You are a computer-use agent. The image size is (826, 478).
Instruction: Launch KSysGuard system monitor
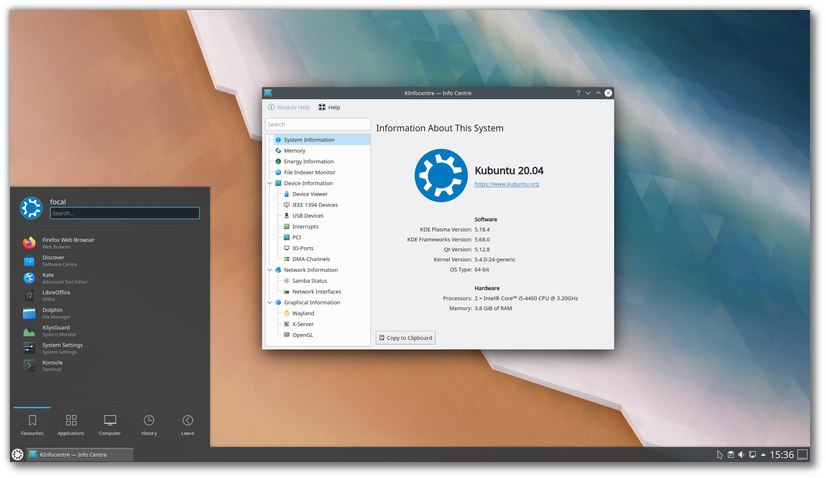pos(111,330)
